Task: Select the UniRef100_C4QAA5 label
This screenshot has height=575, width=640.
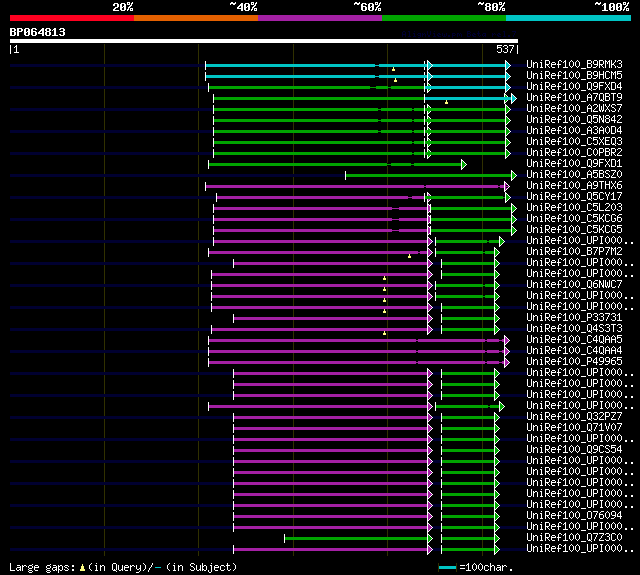Action: coord(574,340)
